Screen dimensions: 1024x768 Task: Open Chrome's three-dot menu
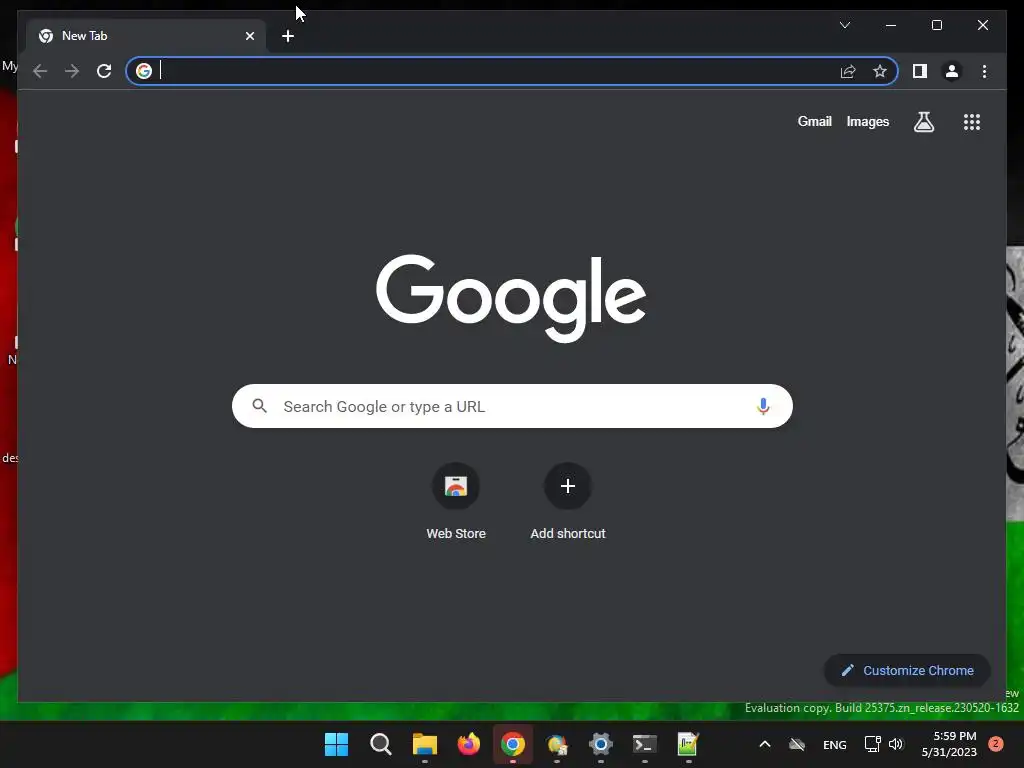(x=984, y=71)
